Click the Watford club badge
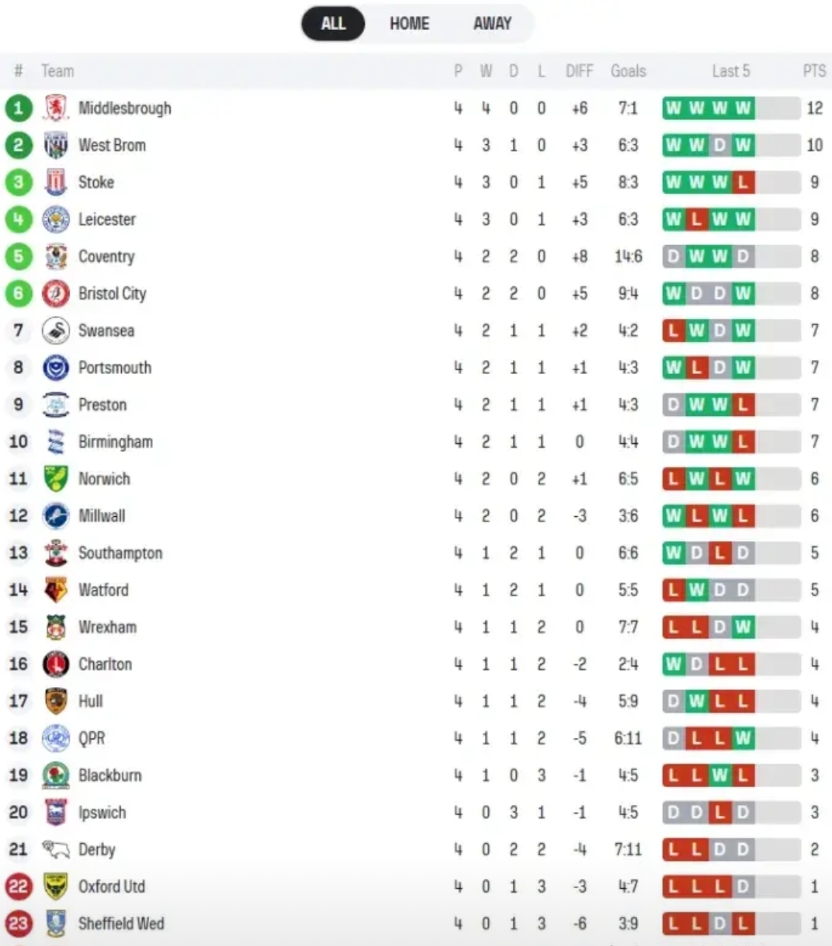The height and width of the screenshot is (946, 832). pyautogui.click(x=56, y=590)
